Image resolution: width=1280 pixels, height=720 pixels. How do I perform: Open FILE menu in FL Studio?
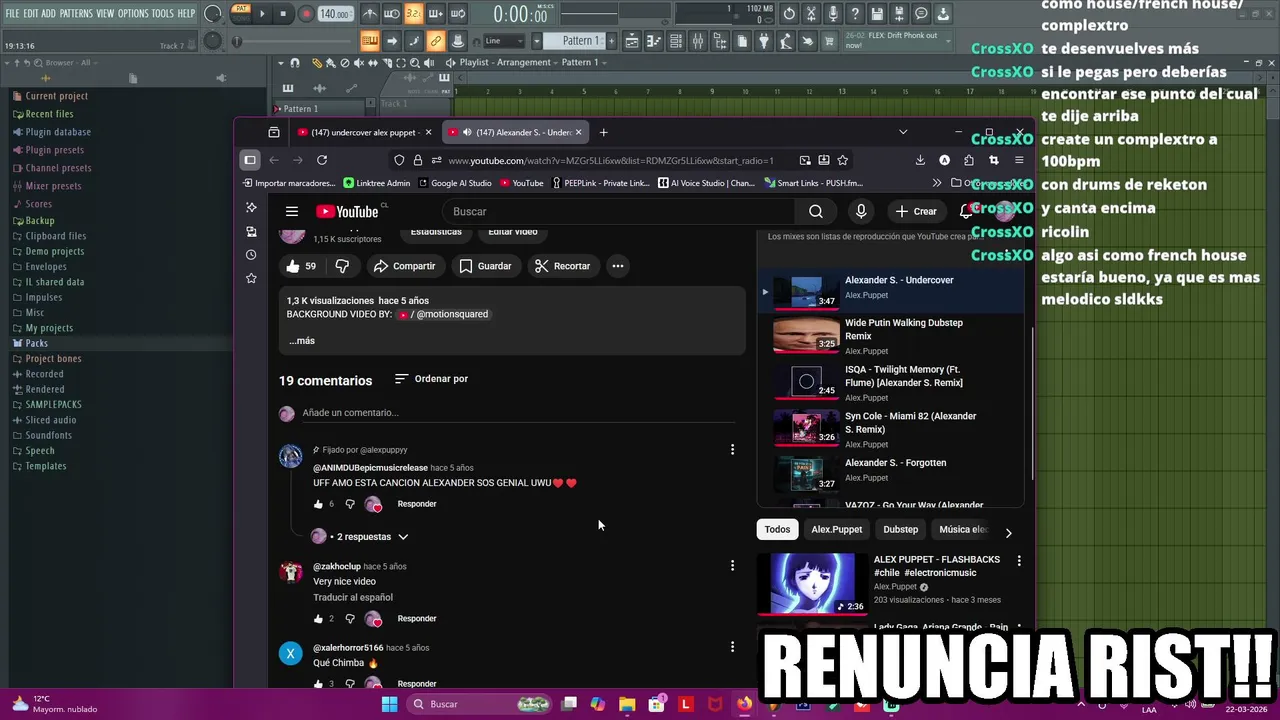tap(12, 13)
